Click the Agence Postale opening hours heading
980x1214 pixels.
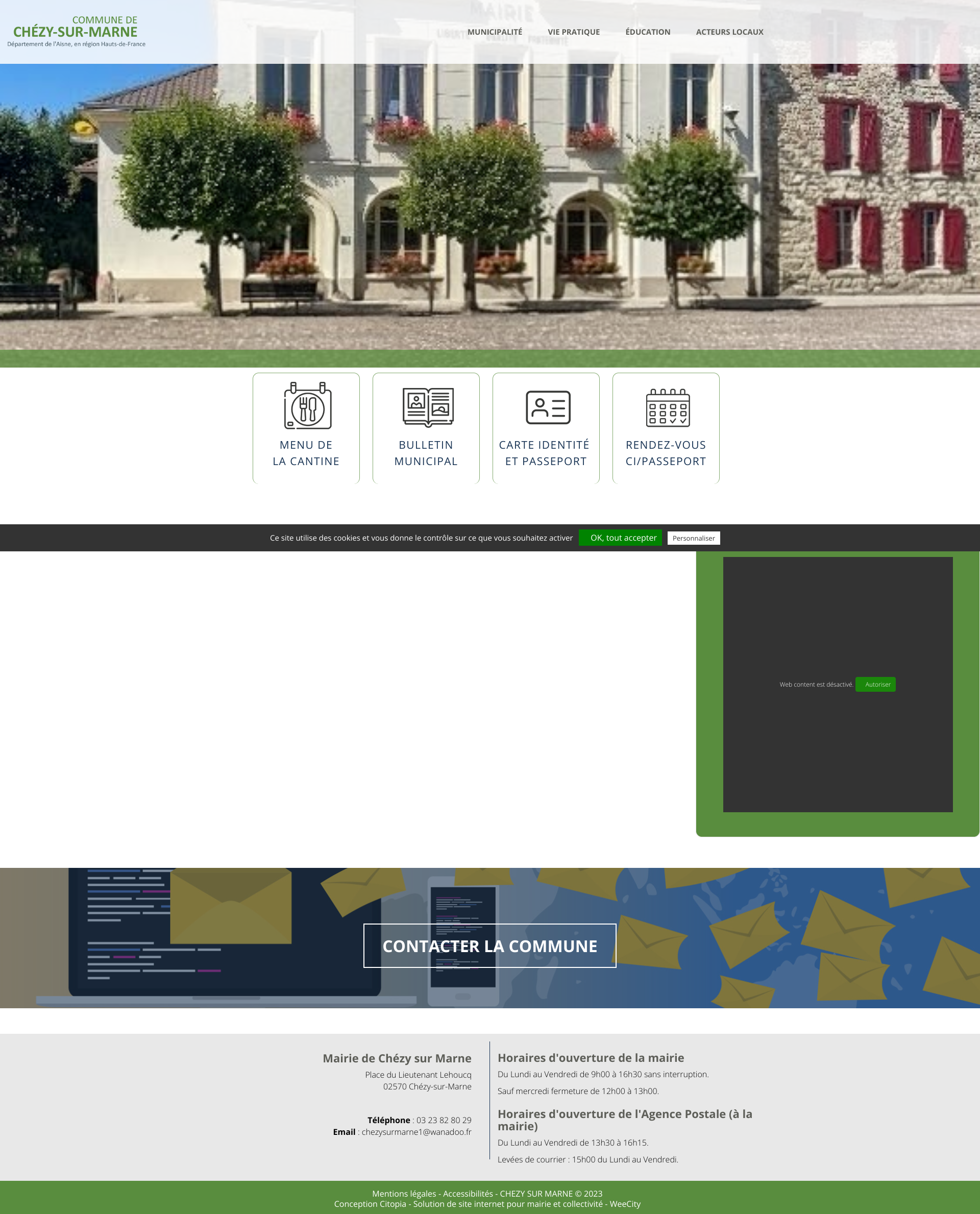click(625, 1120)
